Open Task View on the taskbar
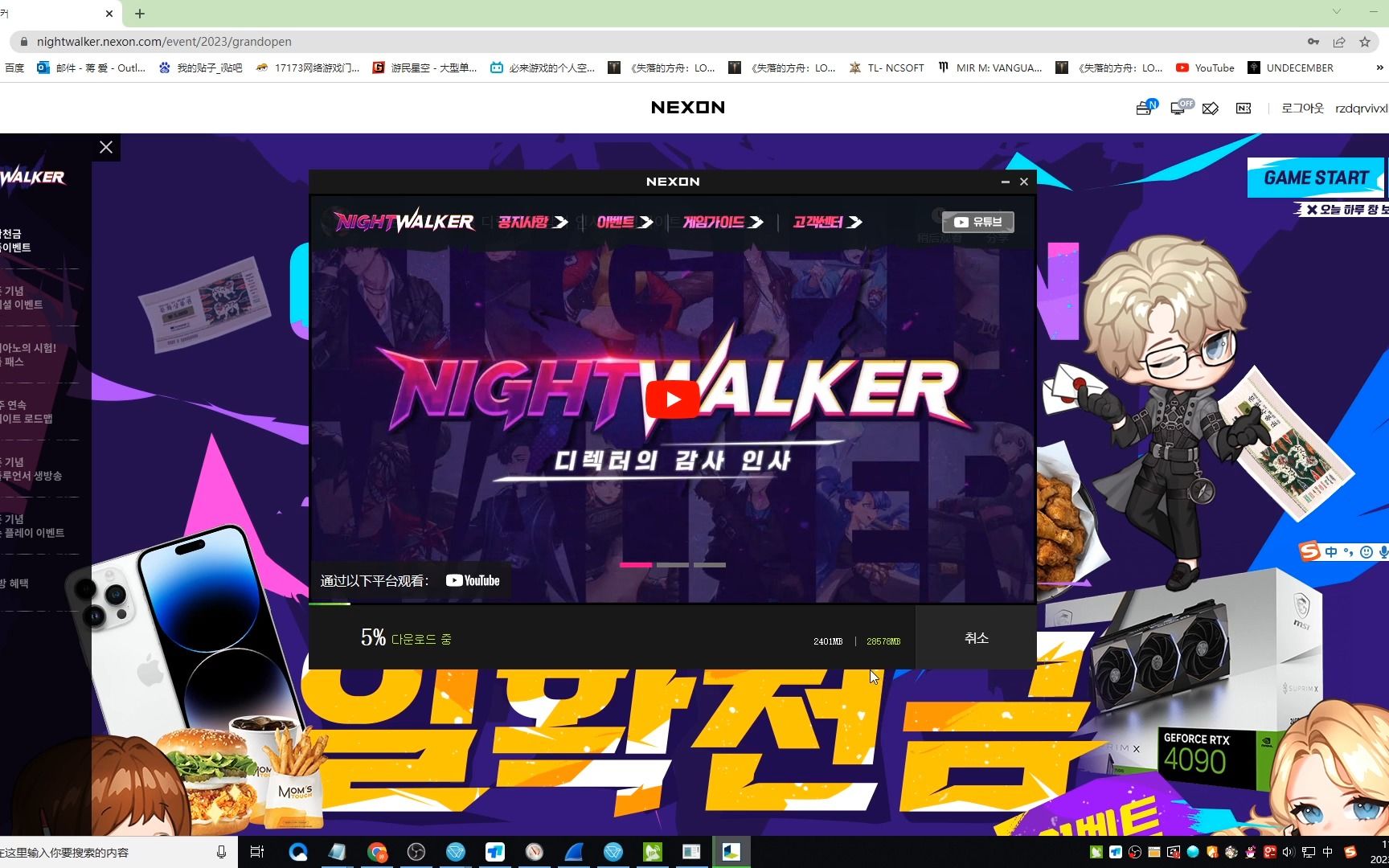This screenshot has width=1389, height=868. click(257, 852)
